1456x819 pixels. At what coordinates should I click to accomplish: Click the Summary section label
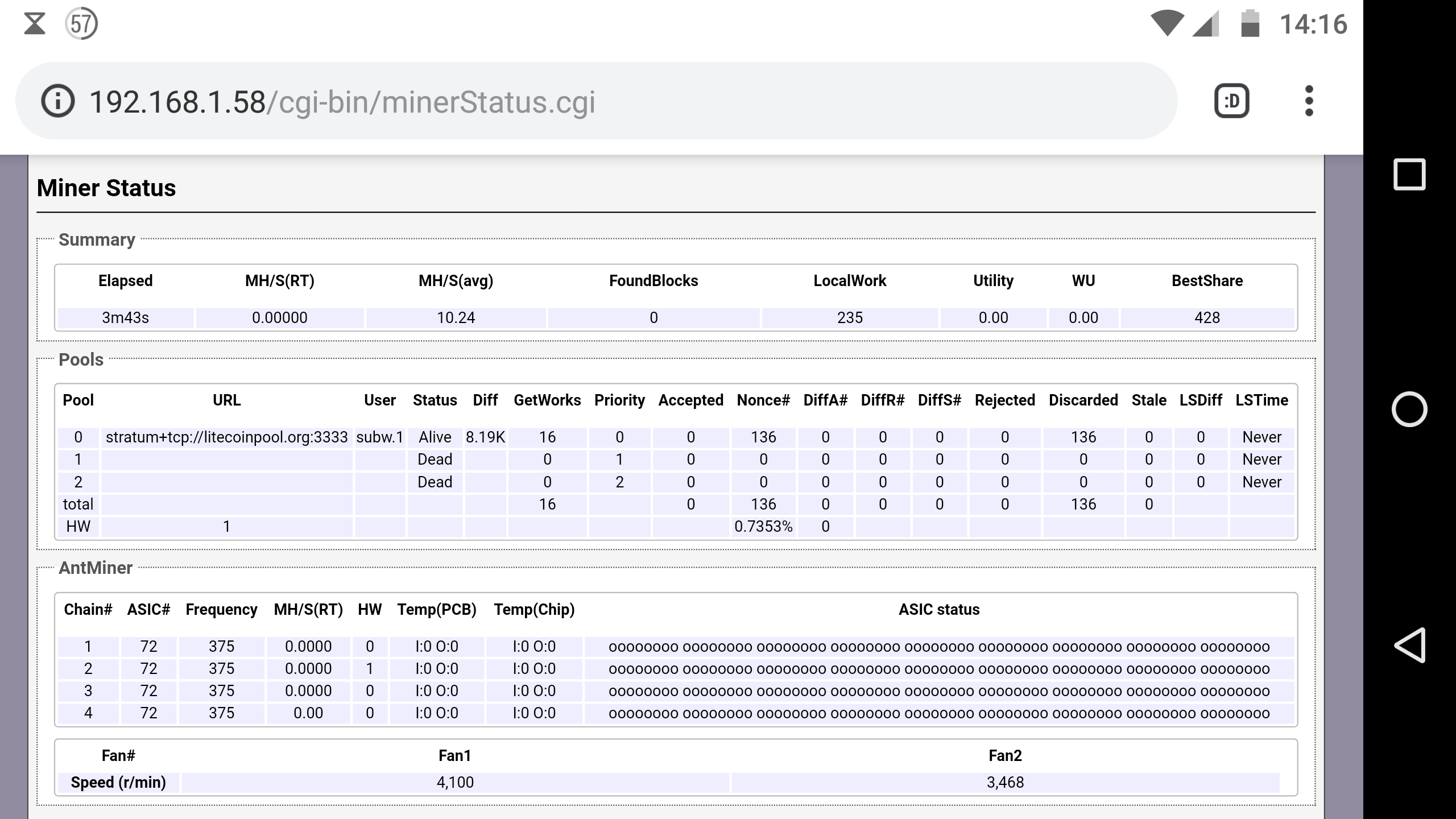point(97,239)
